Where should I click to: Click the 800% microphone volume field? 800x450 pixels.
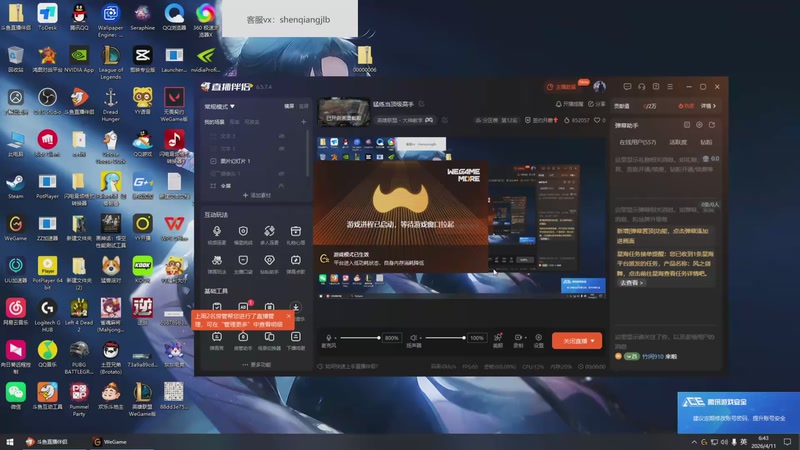[x=391, y=338]
